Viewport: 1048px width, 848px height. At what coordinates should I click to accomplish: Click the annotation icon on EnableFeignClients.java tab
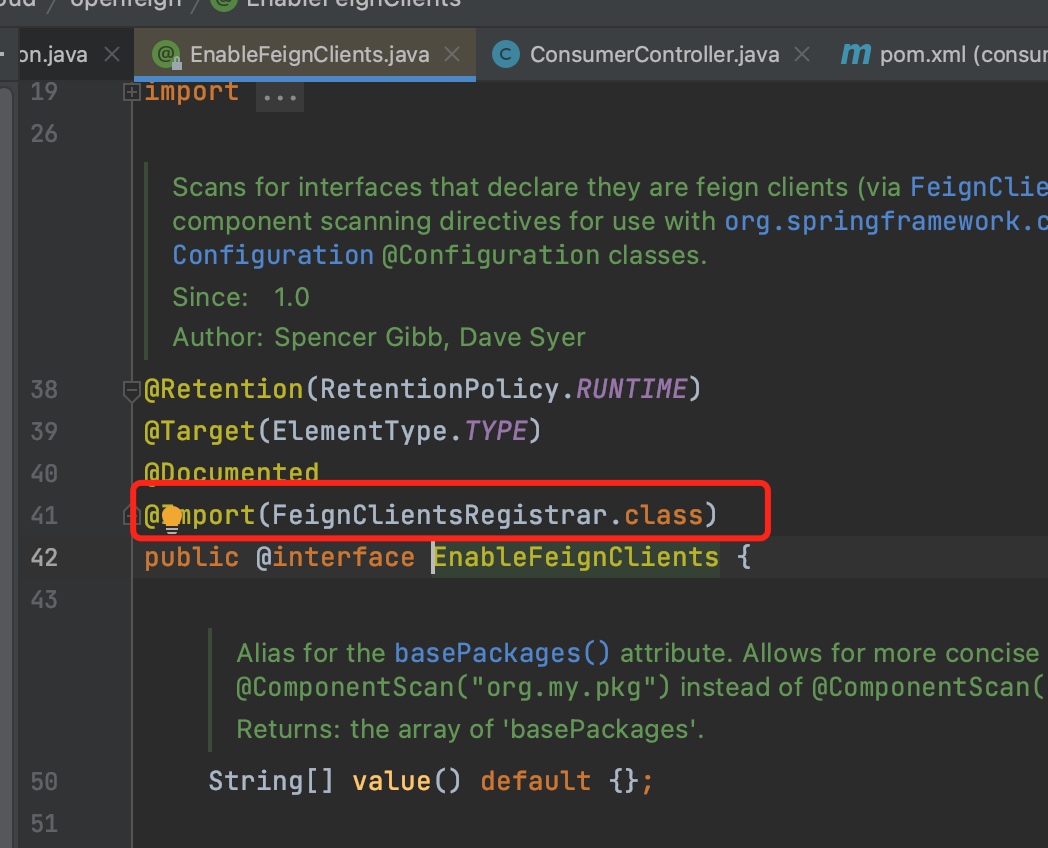coord(166,55)
